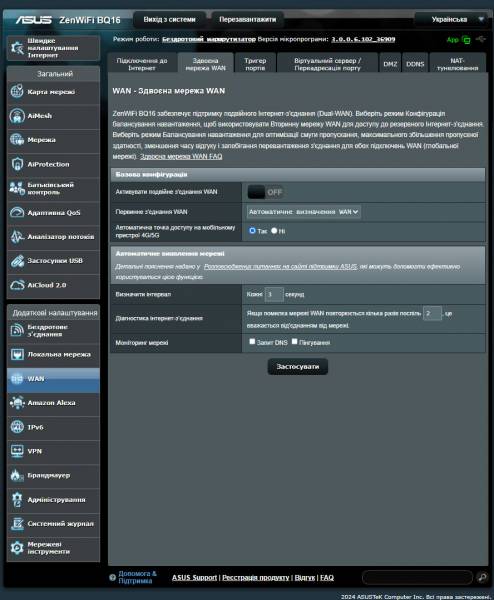The width and height of the screenshot is (494, 600).
Task: Click the footer search input box
Action: 417,577
